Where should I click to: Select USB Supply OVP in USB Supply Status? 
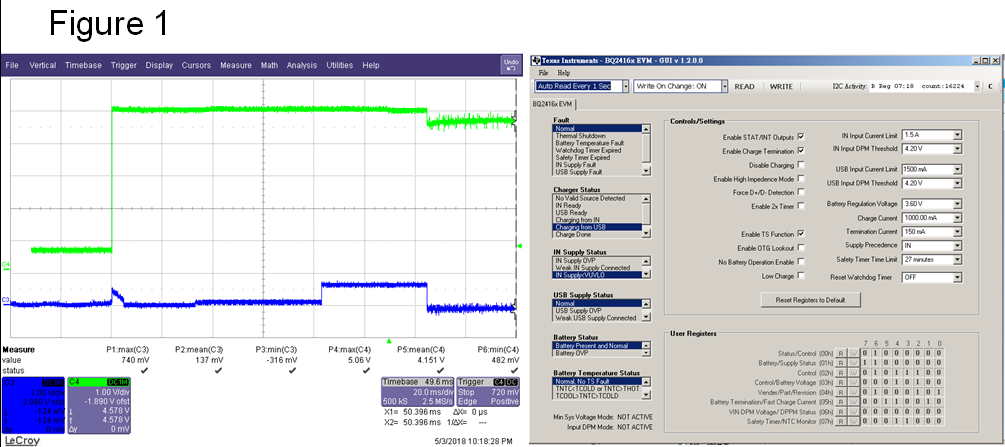click(597, 310)
